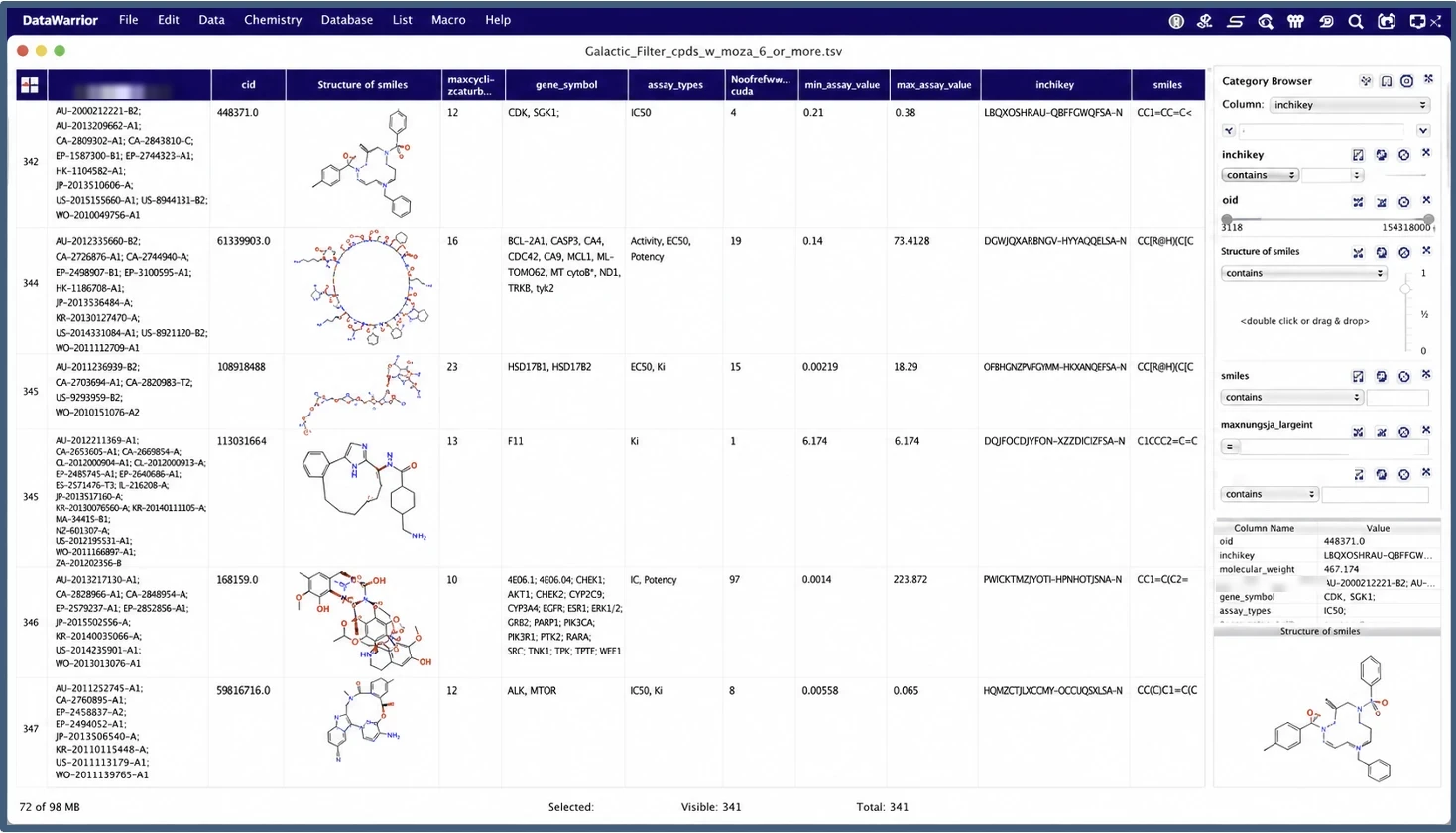Click the eye-with-magnifier icon in the menu bar

1266,21
